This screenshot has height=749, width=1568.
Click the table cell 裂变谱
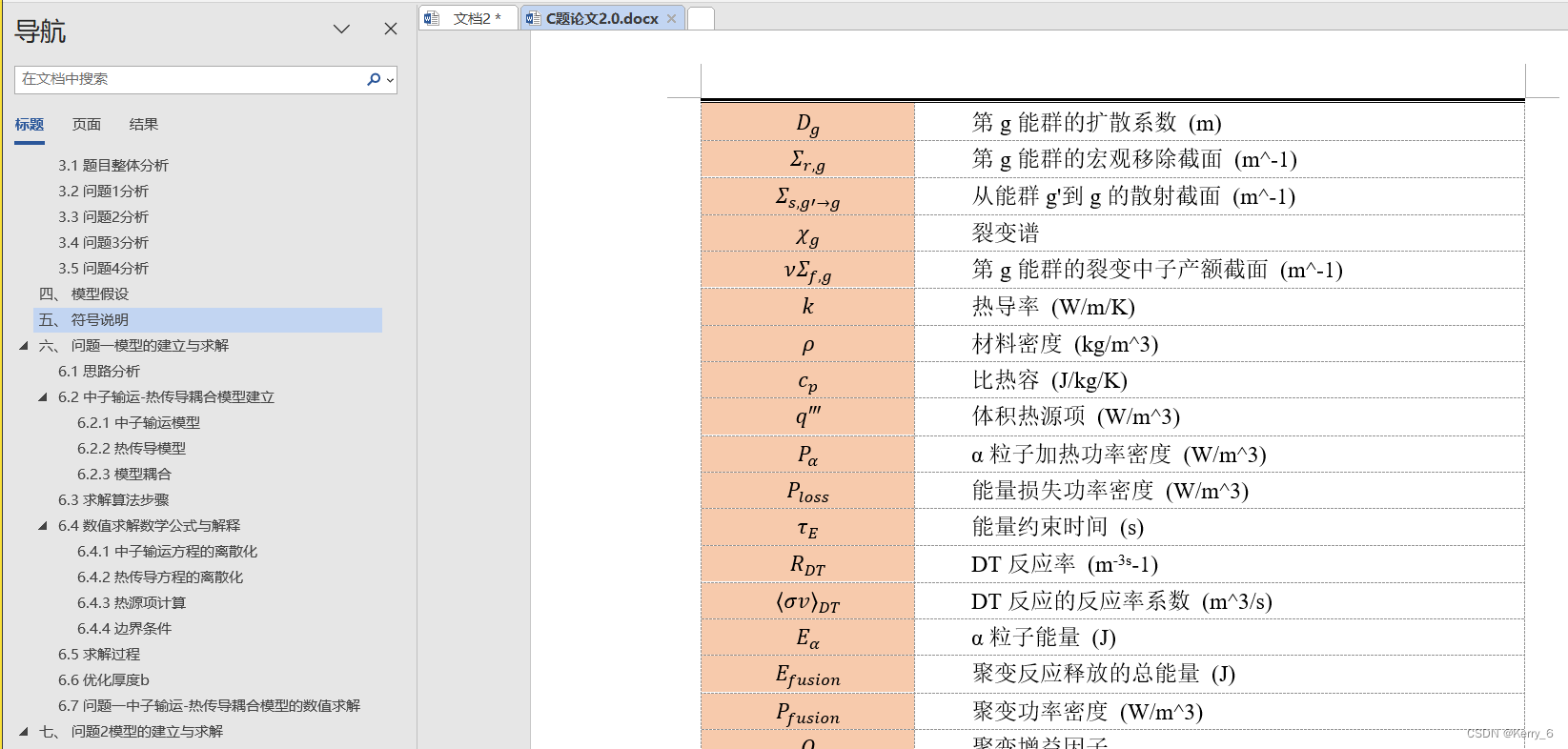[1006, 233]
